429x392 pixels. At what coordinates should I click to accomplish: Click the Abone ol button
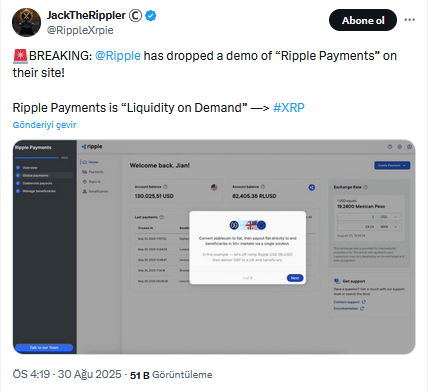coord(363,20)
